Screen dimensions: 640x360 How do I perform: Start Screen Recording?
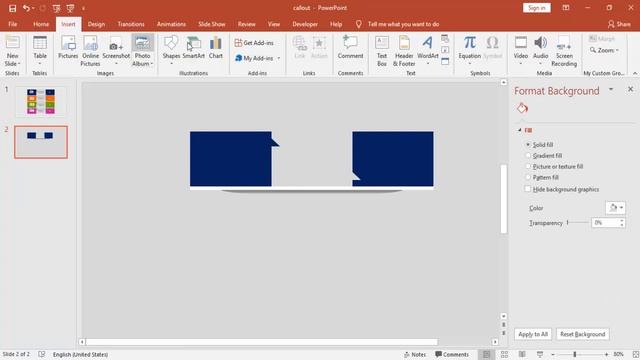(564, 51)
